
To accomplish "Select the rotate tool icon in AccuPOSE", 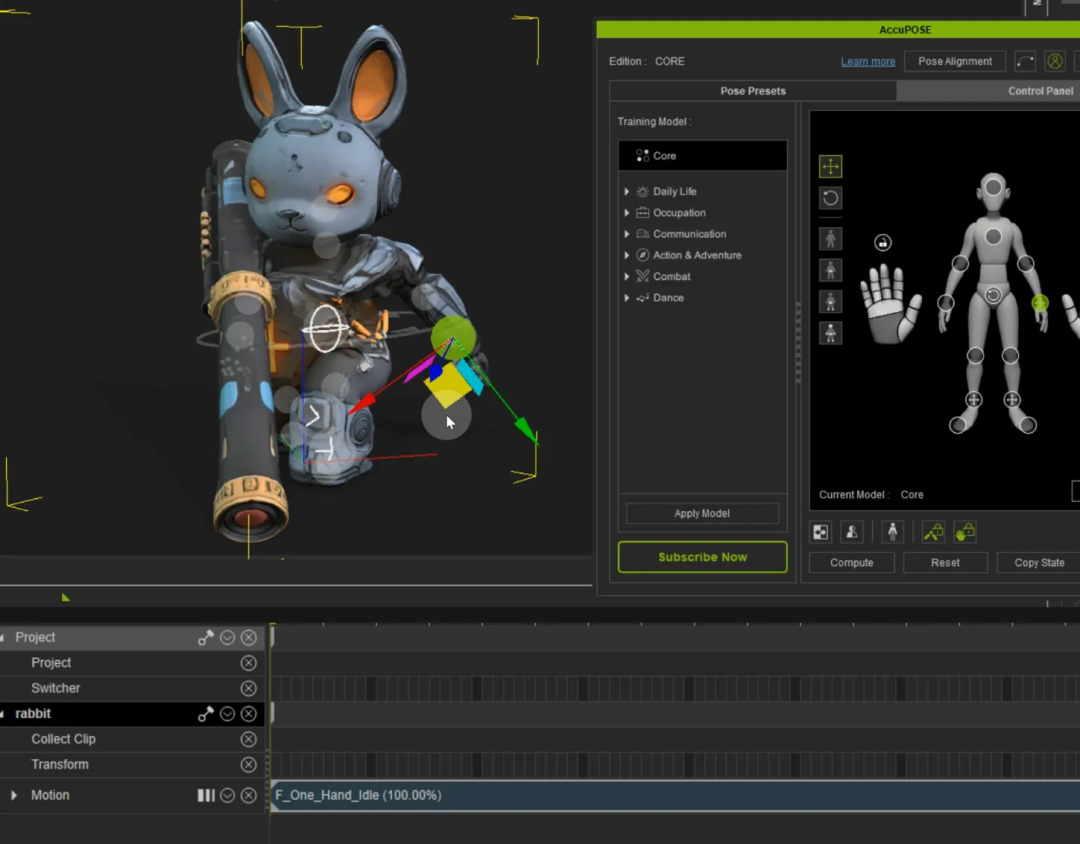I will click(830, 198).
